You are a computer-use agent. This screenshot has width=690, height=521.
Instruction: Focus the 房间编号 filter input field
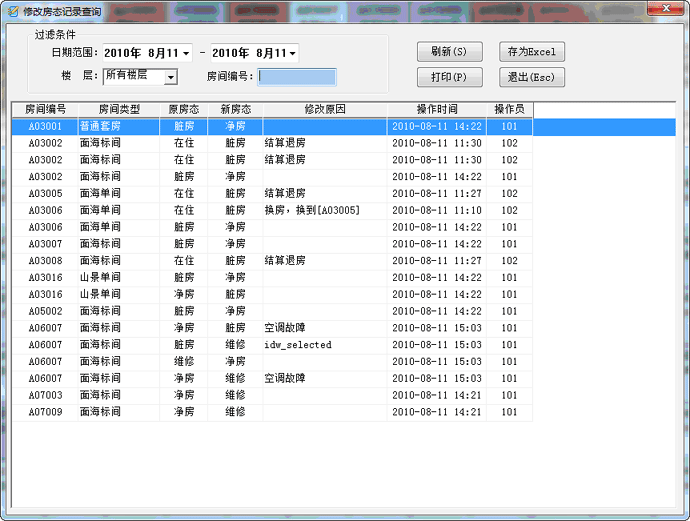coord(297,77)
